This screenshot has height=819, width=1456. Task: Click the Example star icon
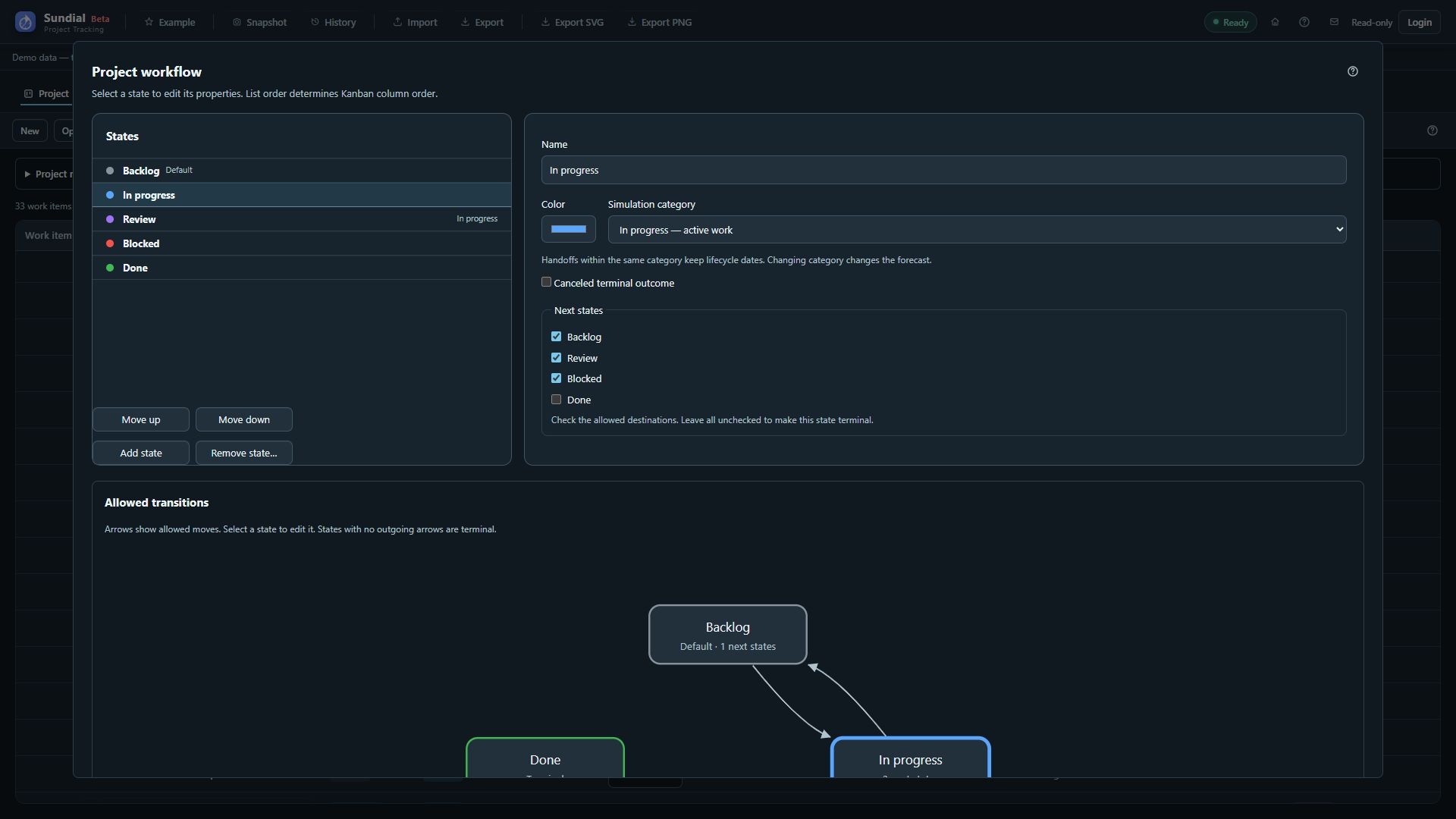pyautogui.click(x=149, y=22)
